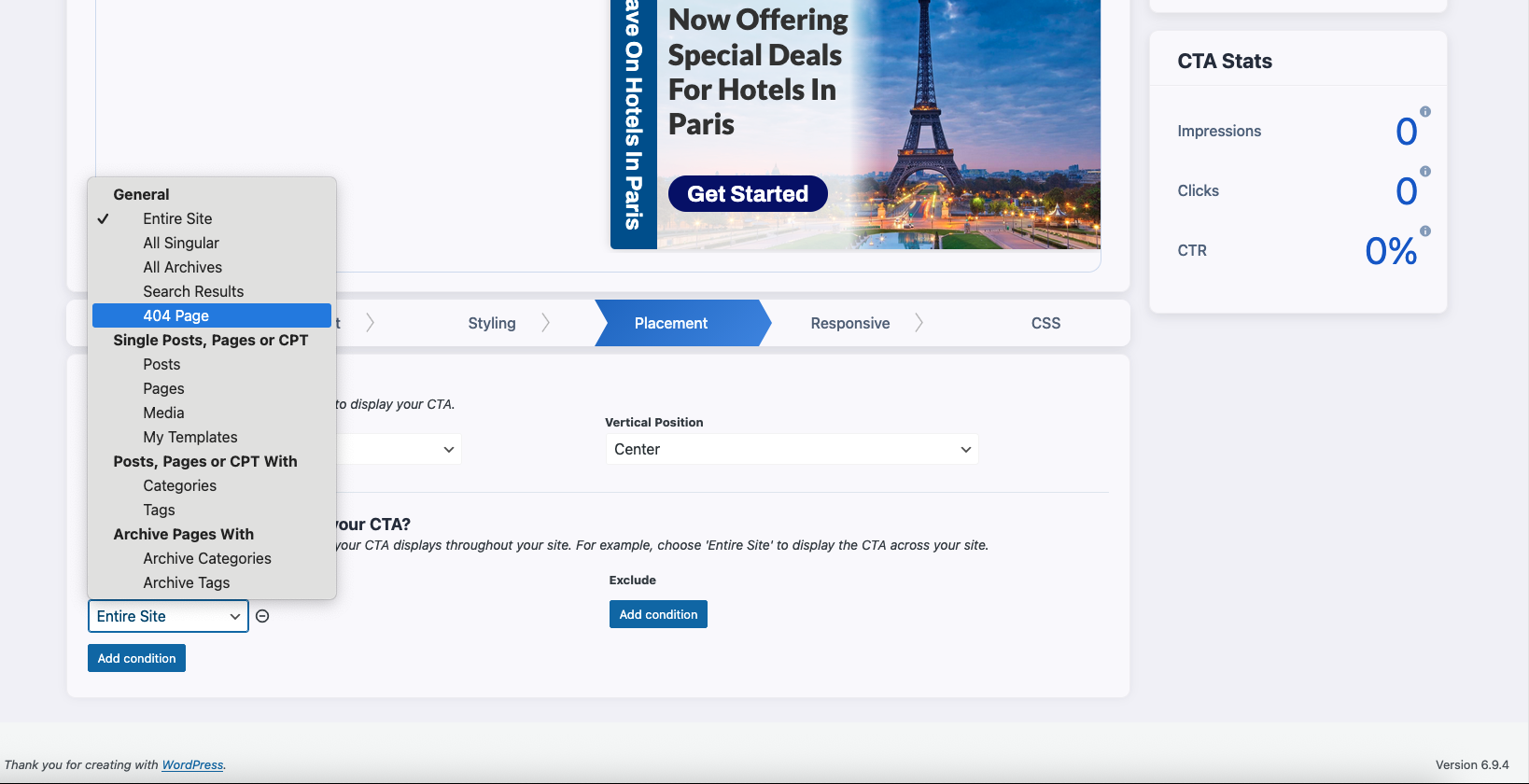Open the Responsive tab
Viewport: 1529px width, 784px height.
849,323
